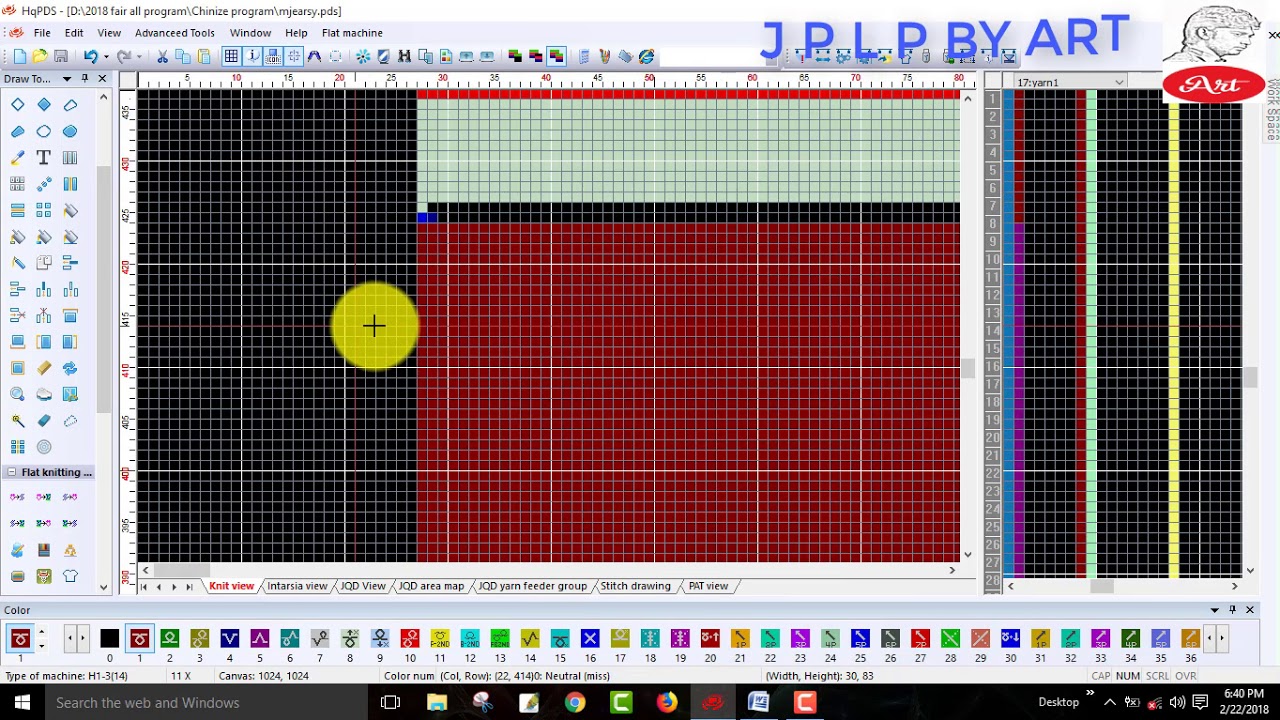Screen dimensions: 1280x720
Task: Toggle the crosshair cursor toolbar button
Action: (294, 56)
